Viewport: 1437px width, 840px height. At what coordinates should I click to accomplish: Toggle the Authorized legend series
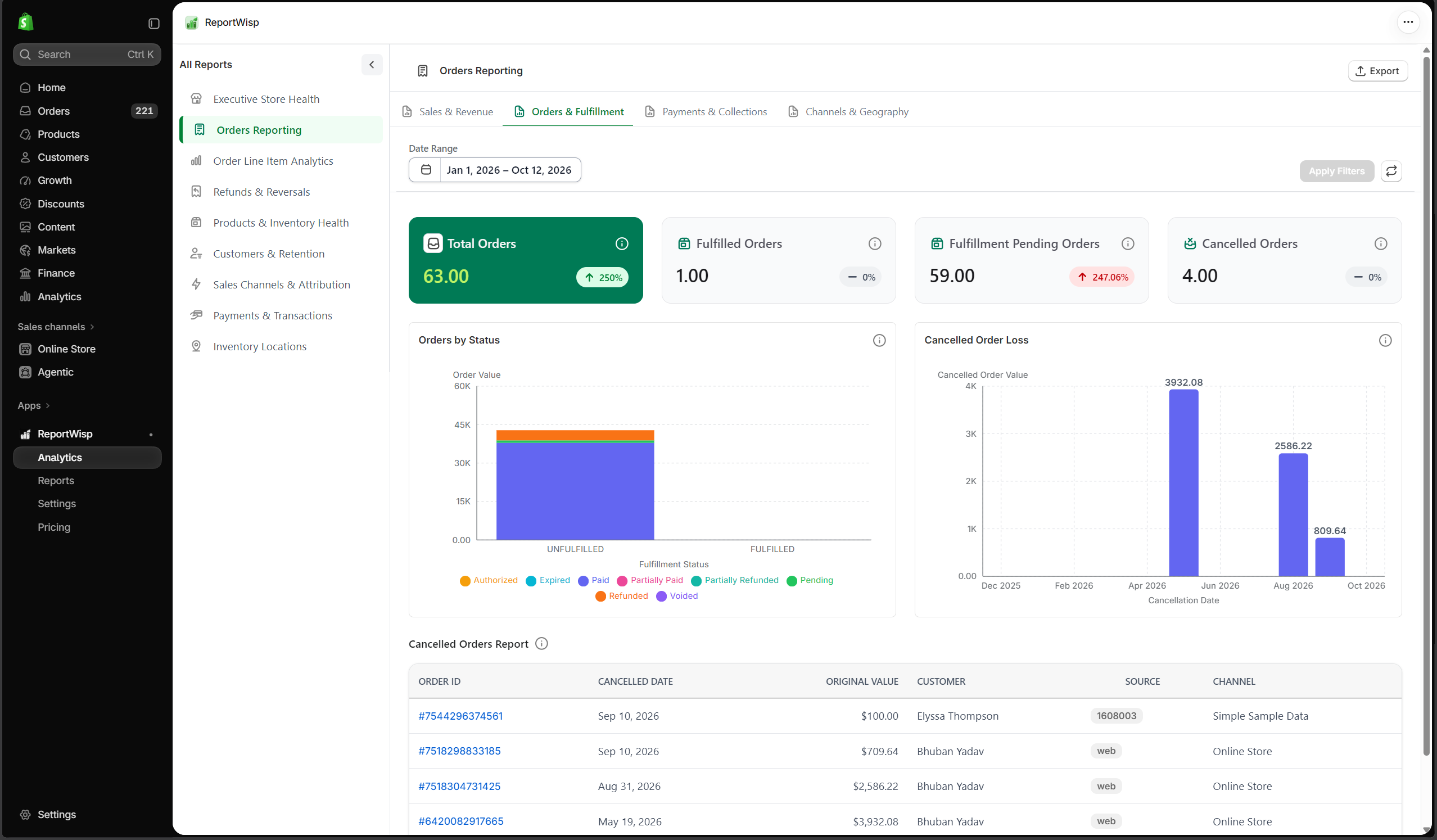click(x=489, y=580)
